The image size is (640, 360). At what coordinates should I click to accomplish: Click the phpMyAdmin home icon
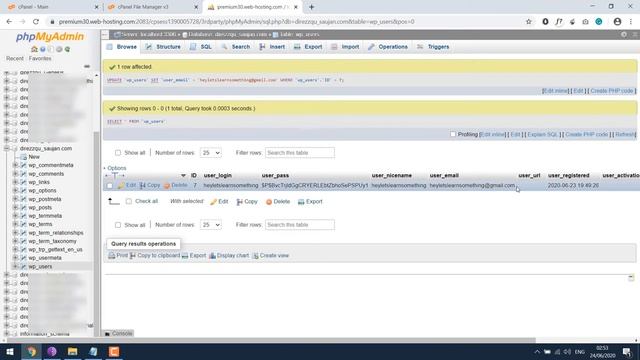click(34, 49)
